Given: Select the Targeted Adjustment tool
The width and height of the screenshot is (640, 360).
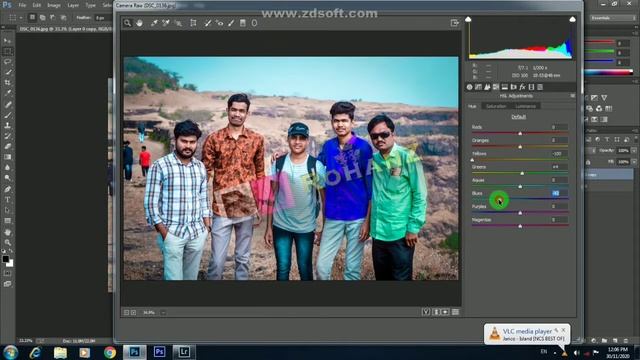Looking at the screenshot, I should [x=178, y=23].
